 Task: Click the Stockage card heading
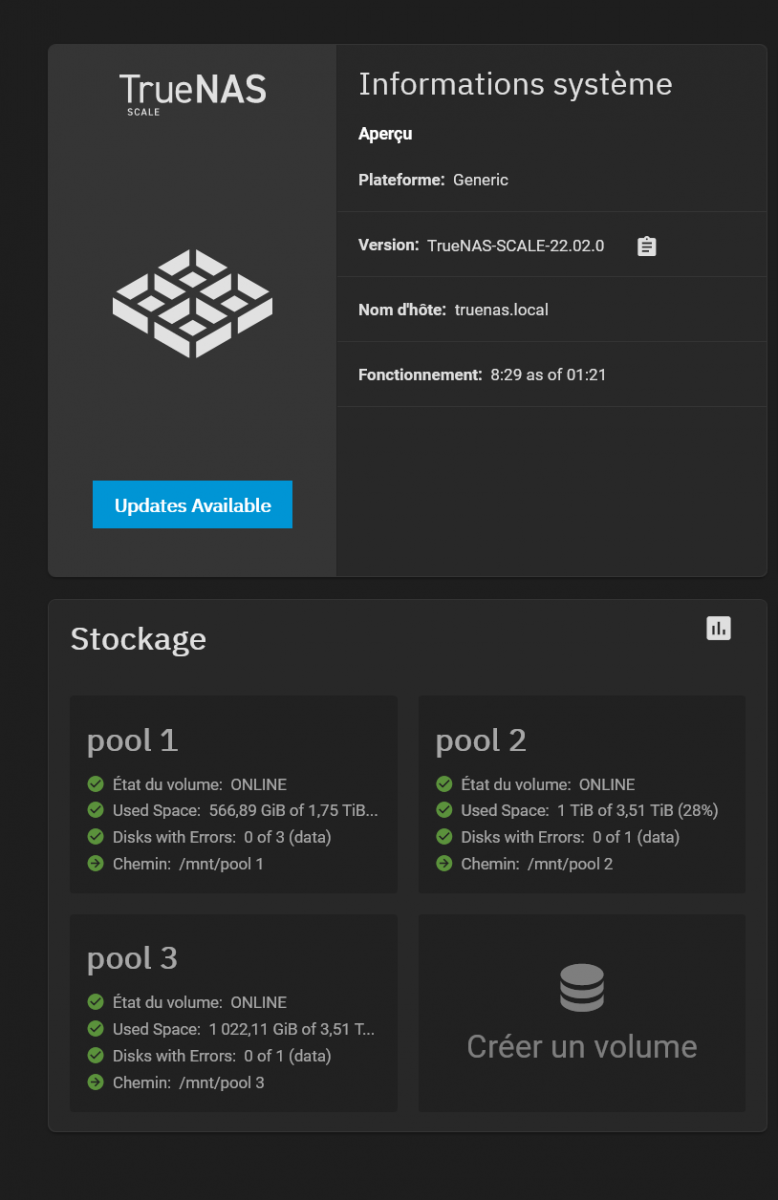click(138, 639)
